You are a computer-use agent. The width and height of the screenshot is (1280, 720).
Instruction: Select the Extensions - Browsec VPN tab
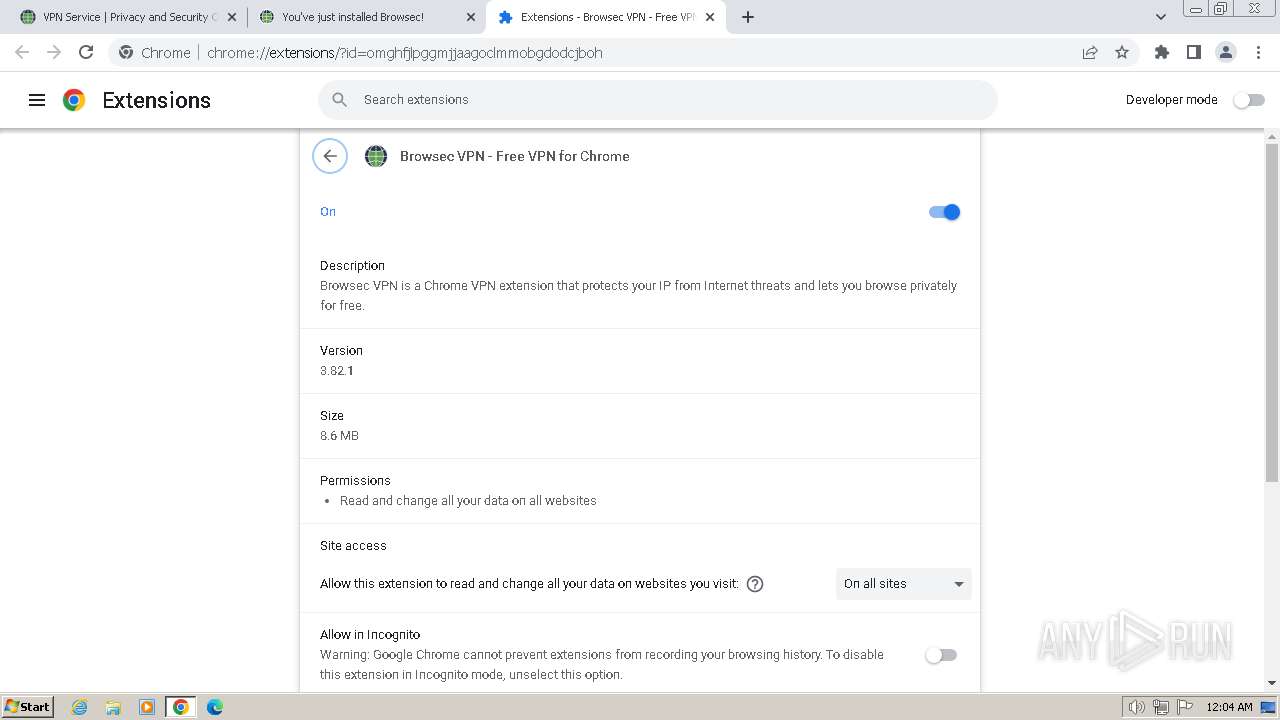click(x=607, y=17)
